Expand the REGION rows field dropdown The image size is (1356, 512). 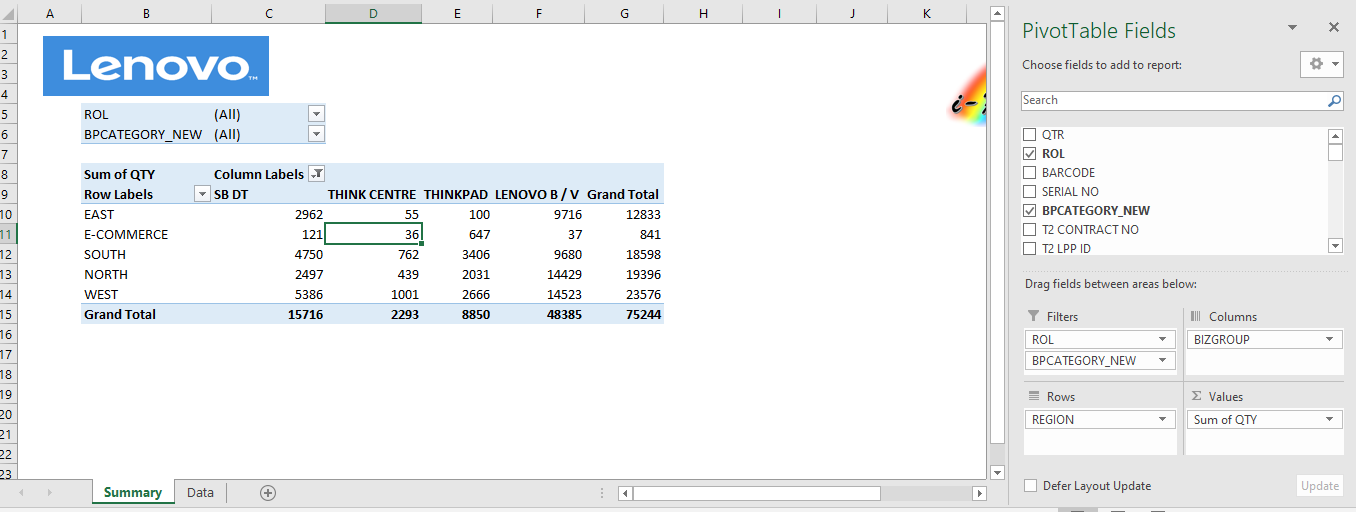[x=1164, y=420]
